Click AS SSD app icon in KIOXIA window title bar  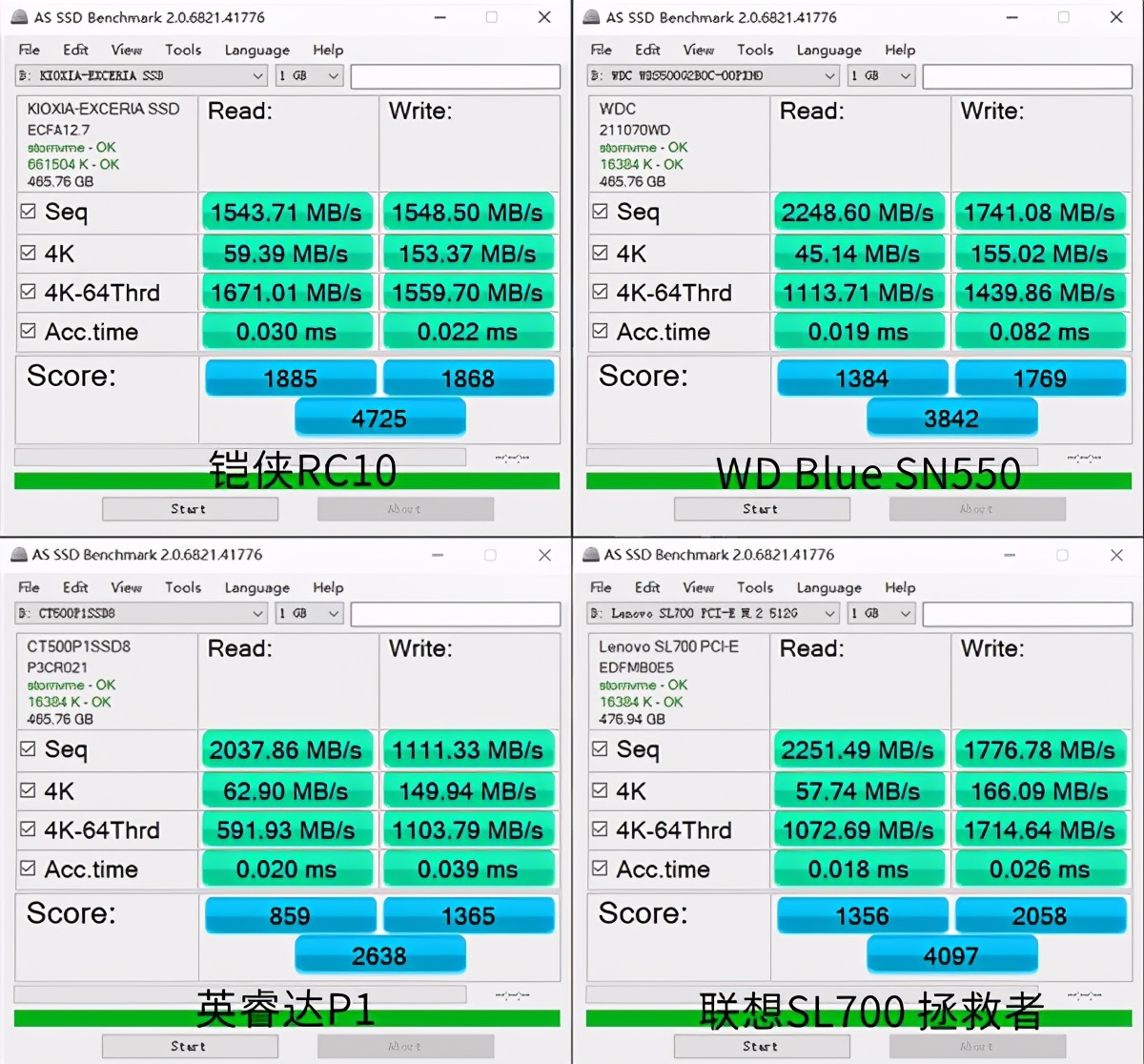pyautogui.click(x=18, y=17)
